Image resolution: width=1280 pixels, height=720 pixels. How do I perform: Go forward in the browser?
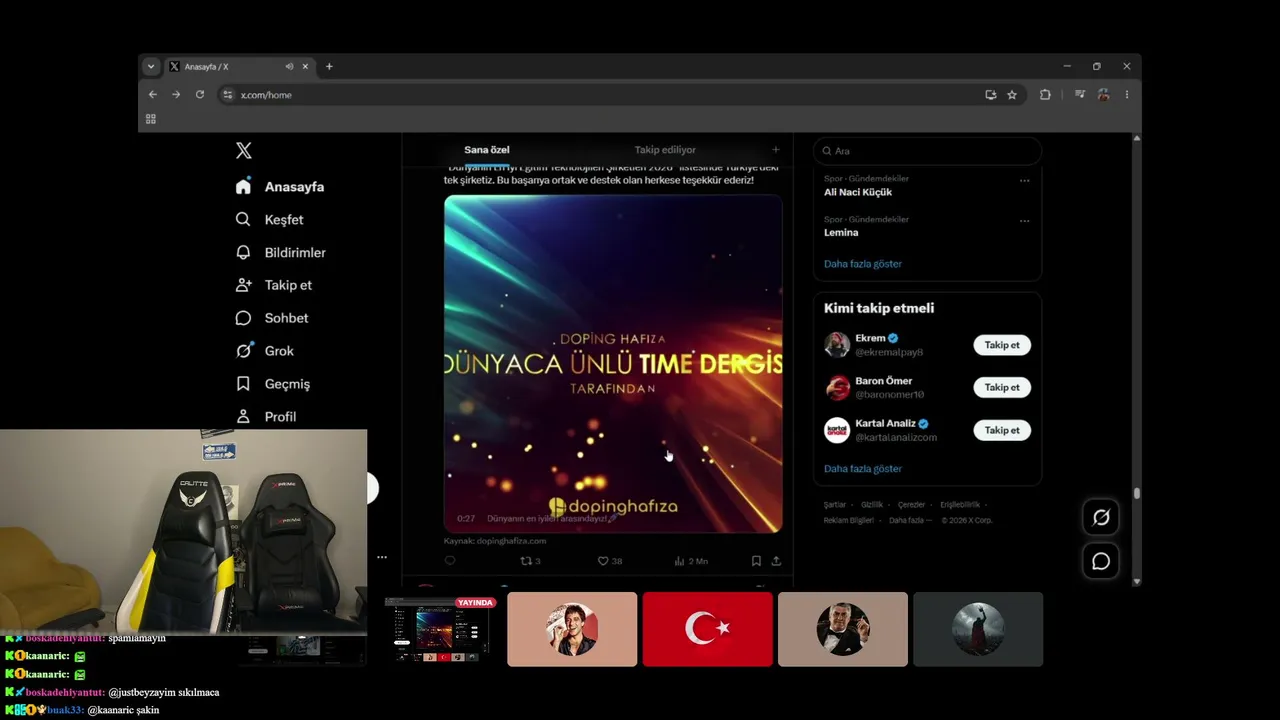(x=176, y=95)
